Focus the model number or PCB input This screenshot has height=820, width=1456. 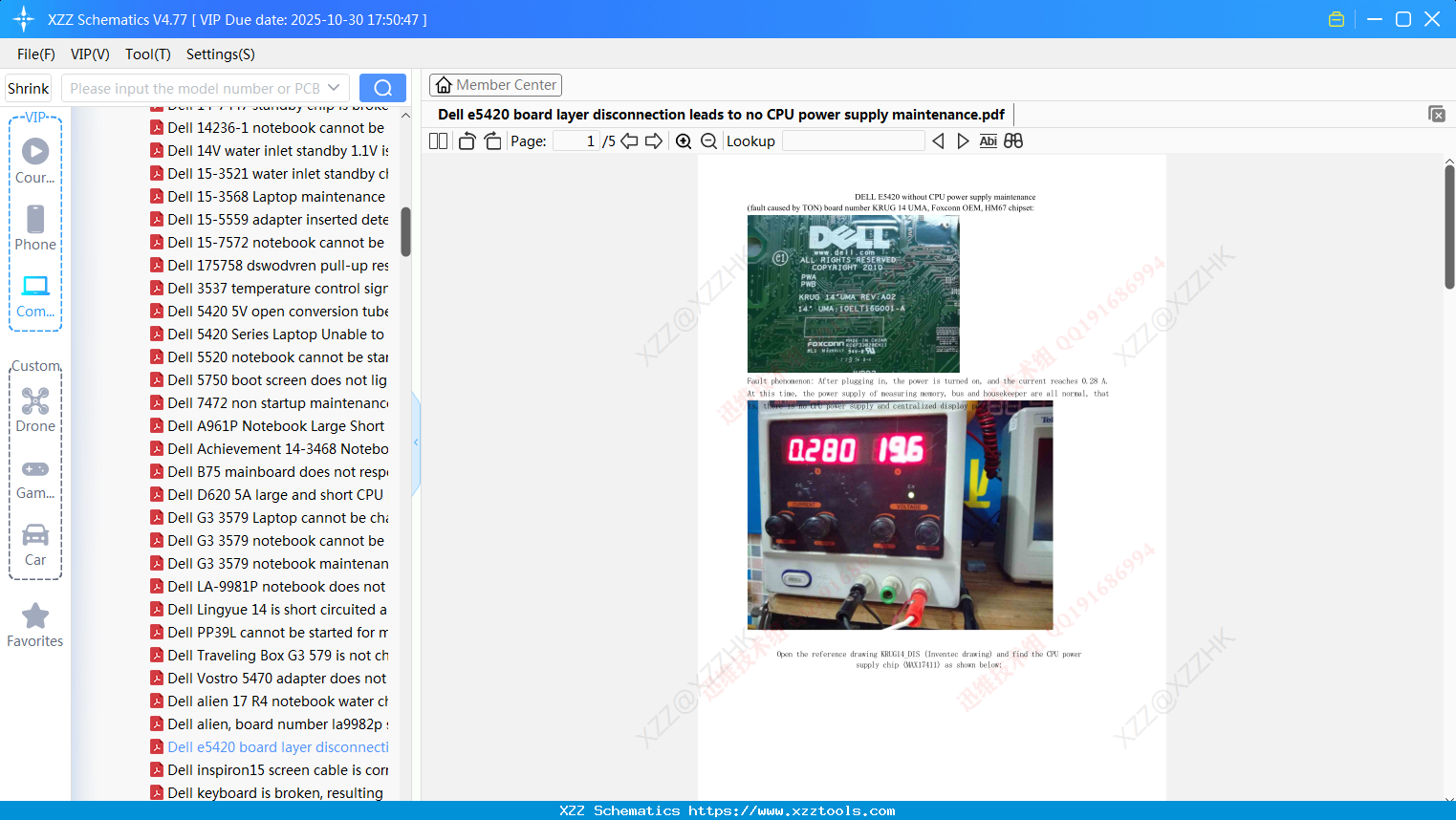194,88
